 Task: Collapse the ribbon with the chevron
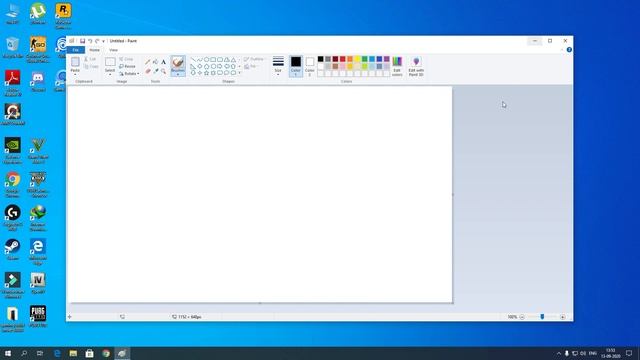point(562,50)
